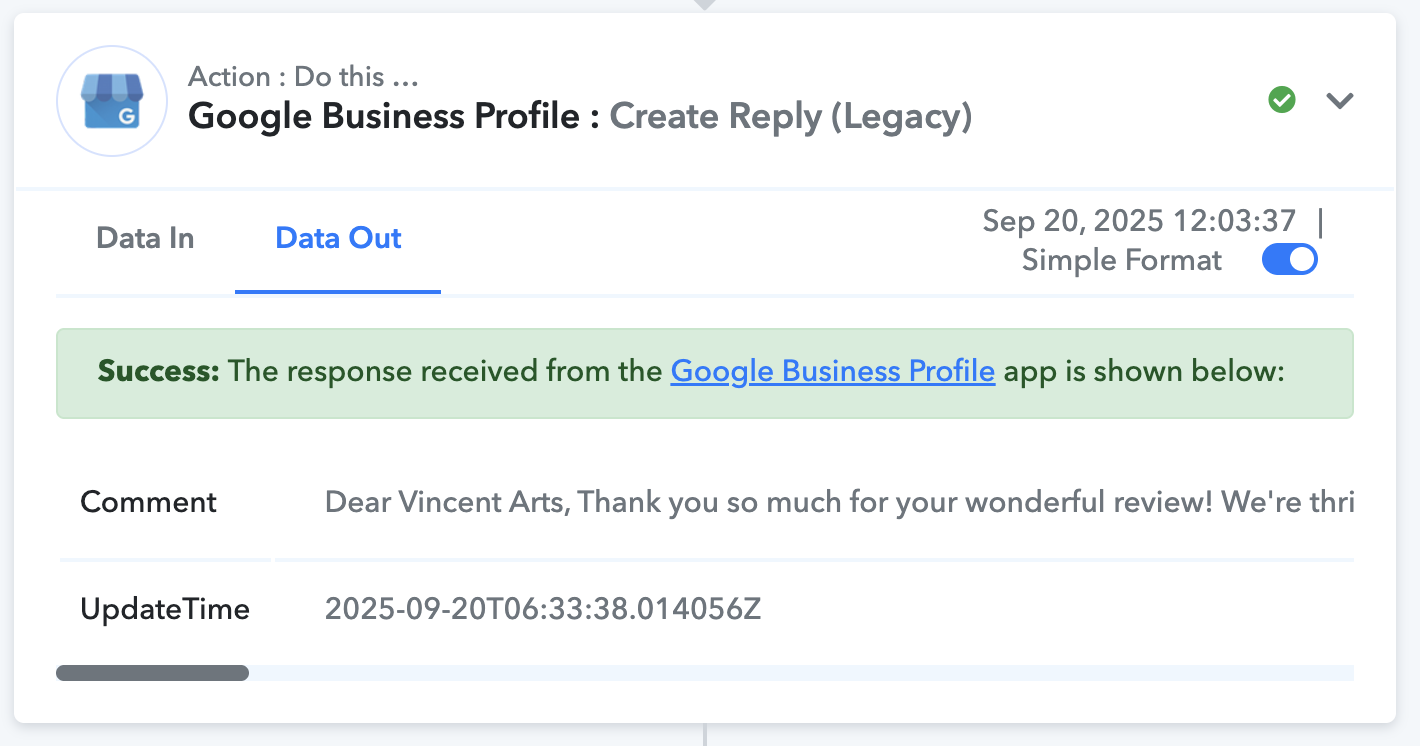
Task: Click the Create Reply (Legacy) action title
Action: (x=791, y=117)
